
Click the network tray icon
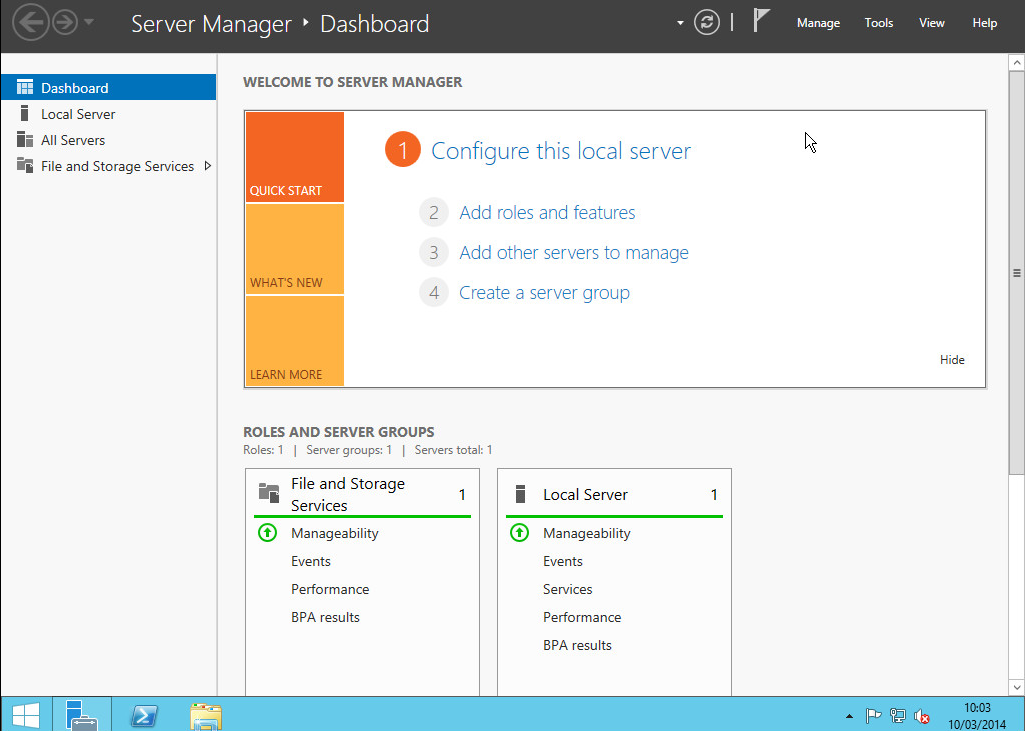point(898,717)
